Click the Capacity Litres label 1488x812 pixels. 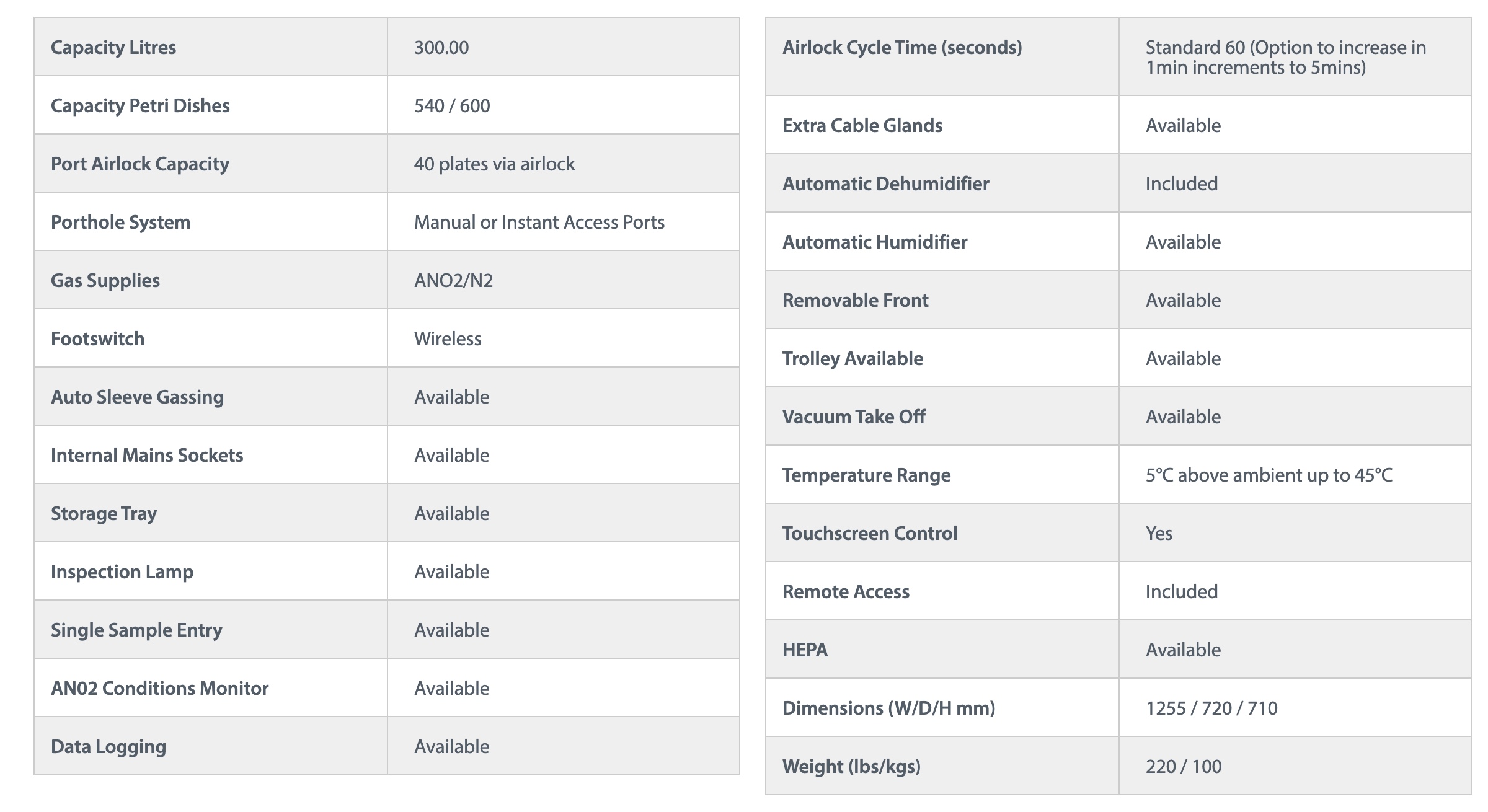(113, 48)
